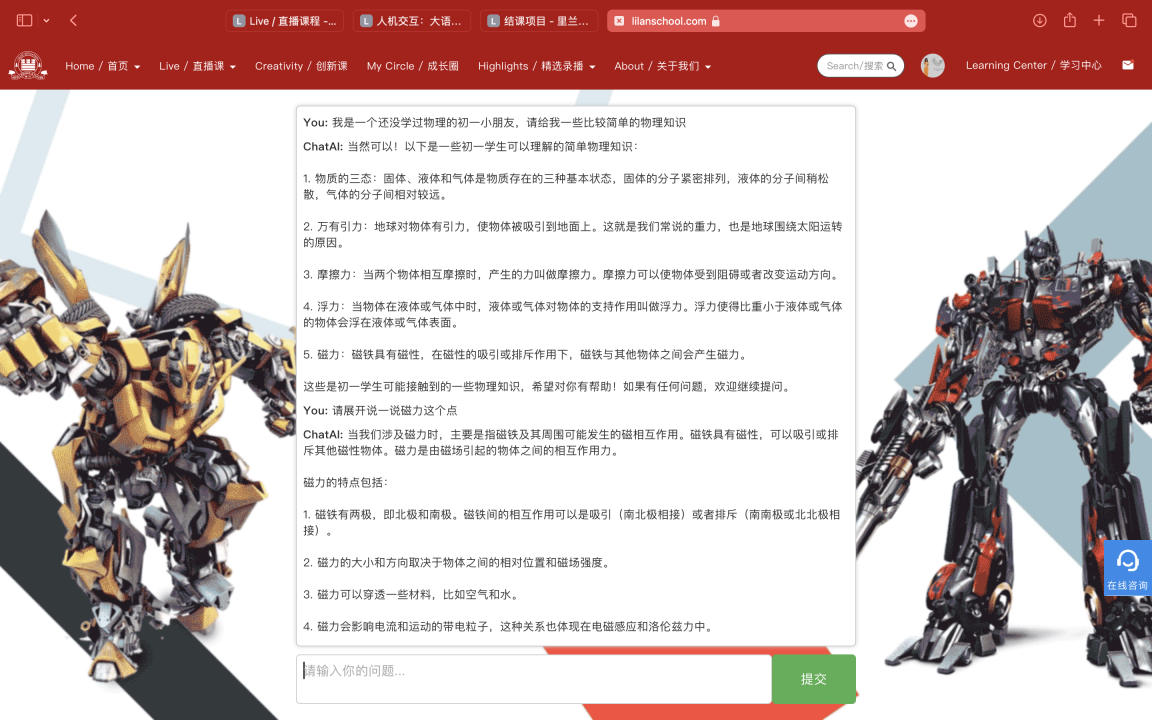Expand the Home / 首页 dropdown
Viewport: 1152px width, 720px height.
pos(102,66)
